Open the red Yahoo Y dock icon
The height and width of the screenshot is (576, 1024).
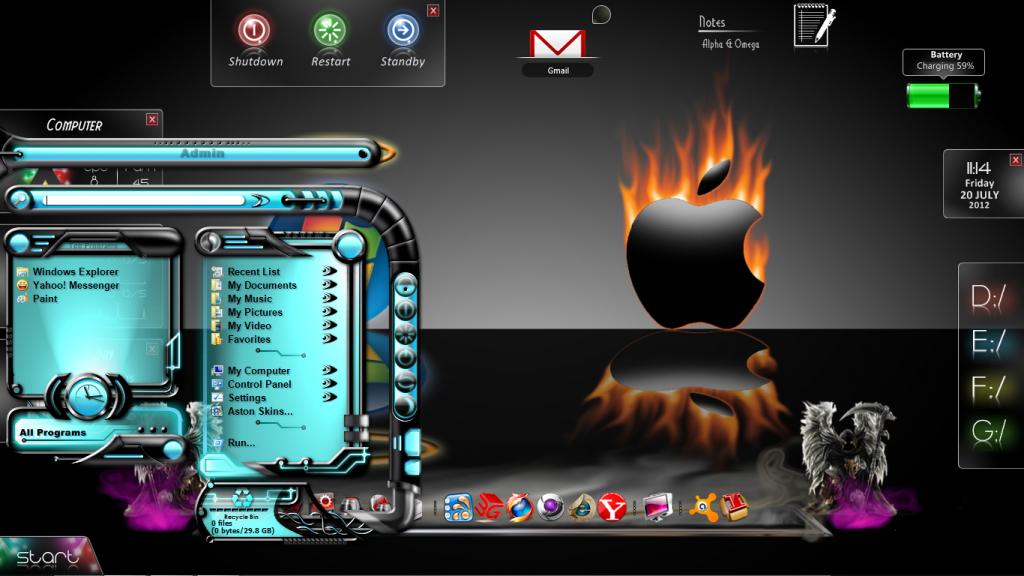pos(612,507)
